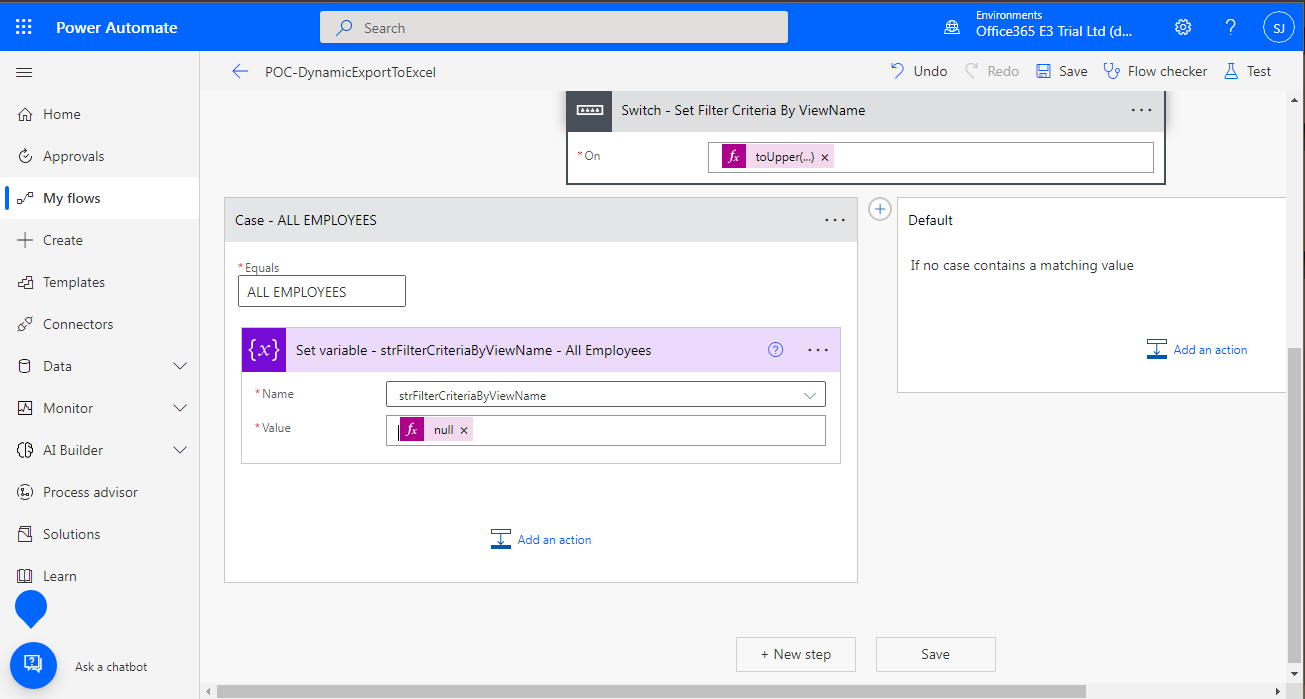Click the fx icon on toUpper token
Viewport: 1305px width, 699px height.
tap(734, 157)
